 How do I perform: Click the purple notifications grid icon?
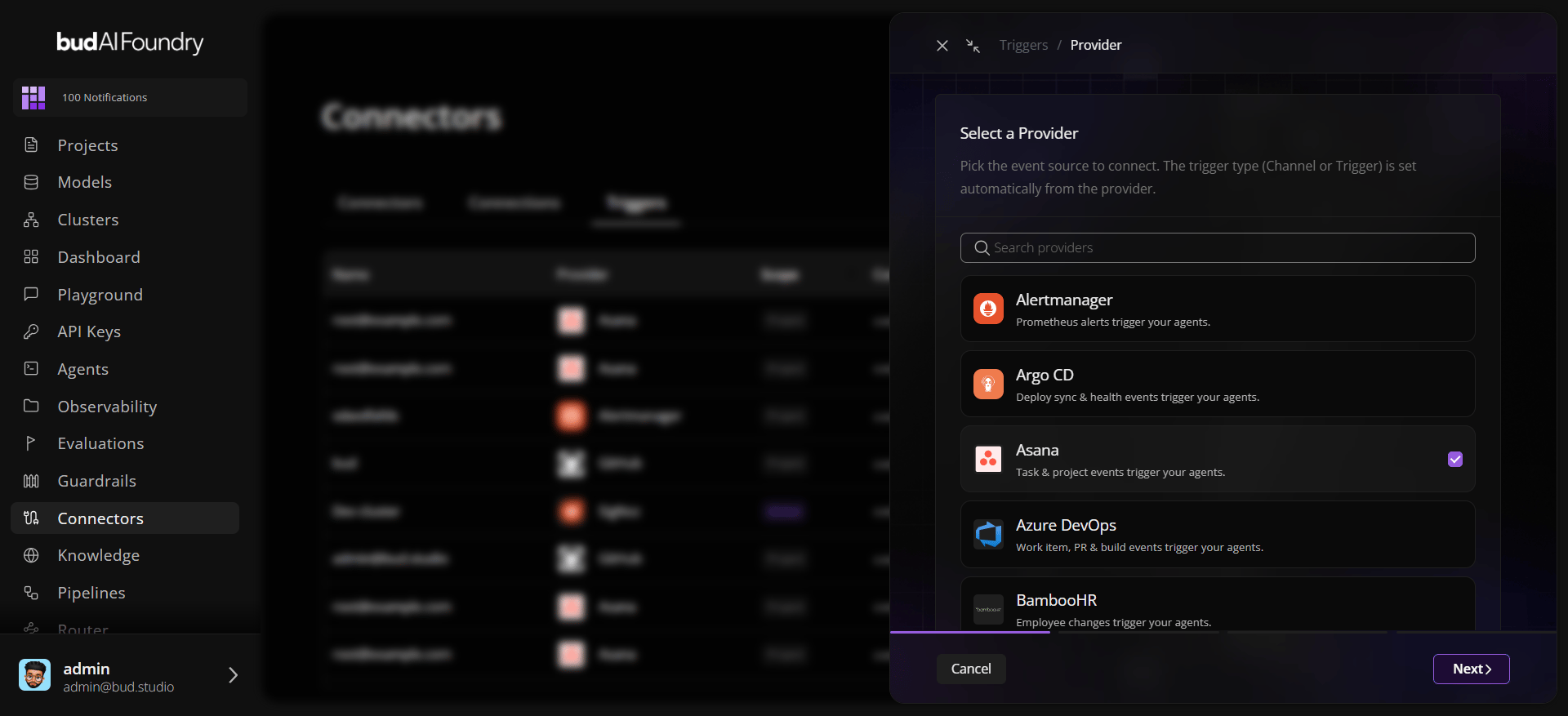click(33, 98)
